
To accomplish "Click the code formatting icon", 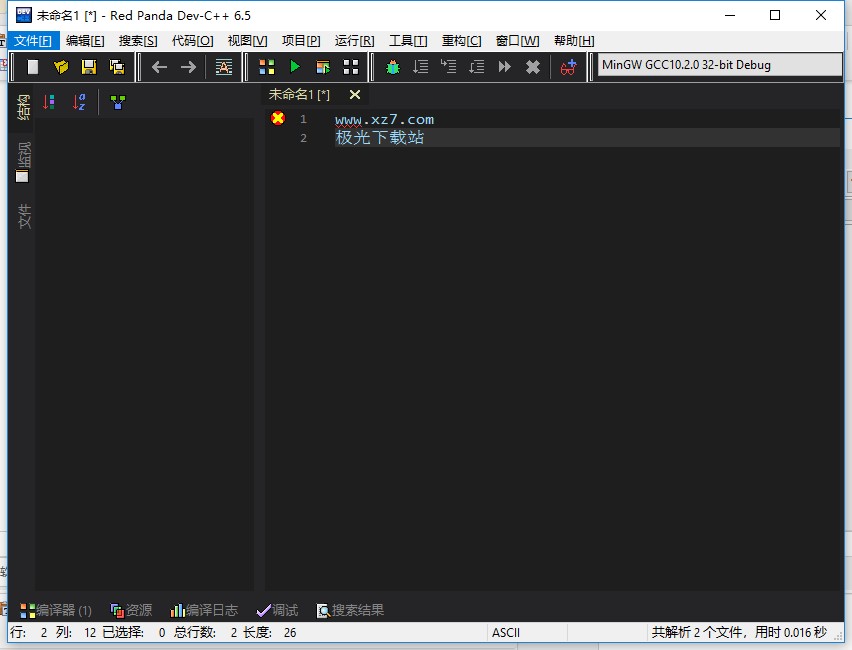I will pos(223,67).
